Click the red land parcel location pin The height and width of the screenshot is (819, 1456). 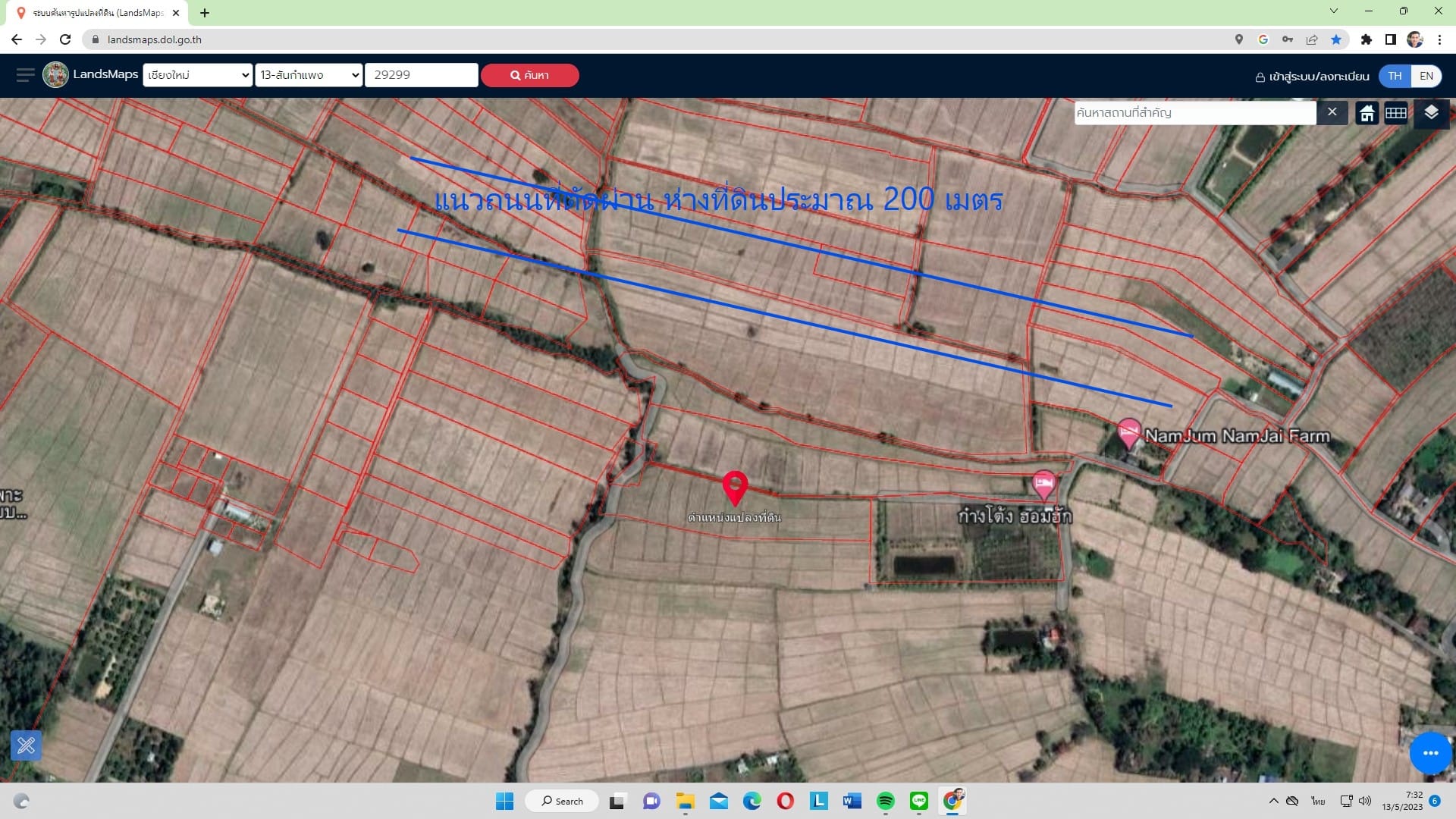[735, 488]
